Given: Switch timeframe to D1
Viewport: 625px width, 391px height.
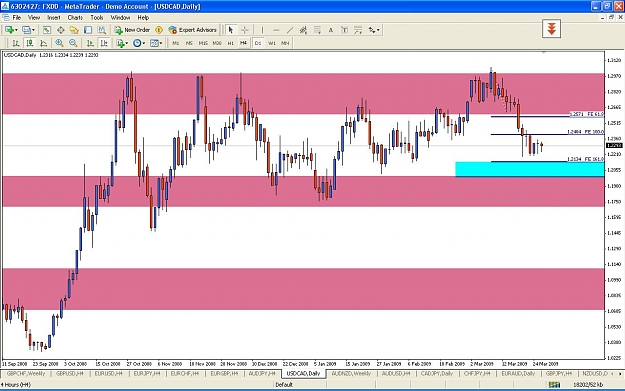Looking at the screenshot, I should (x=258, y=43).
